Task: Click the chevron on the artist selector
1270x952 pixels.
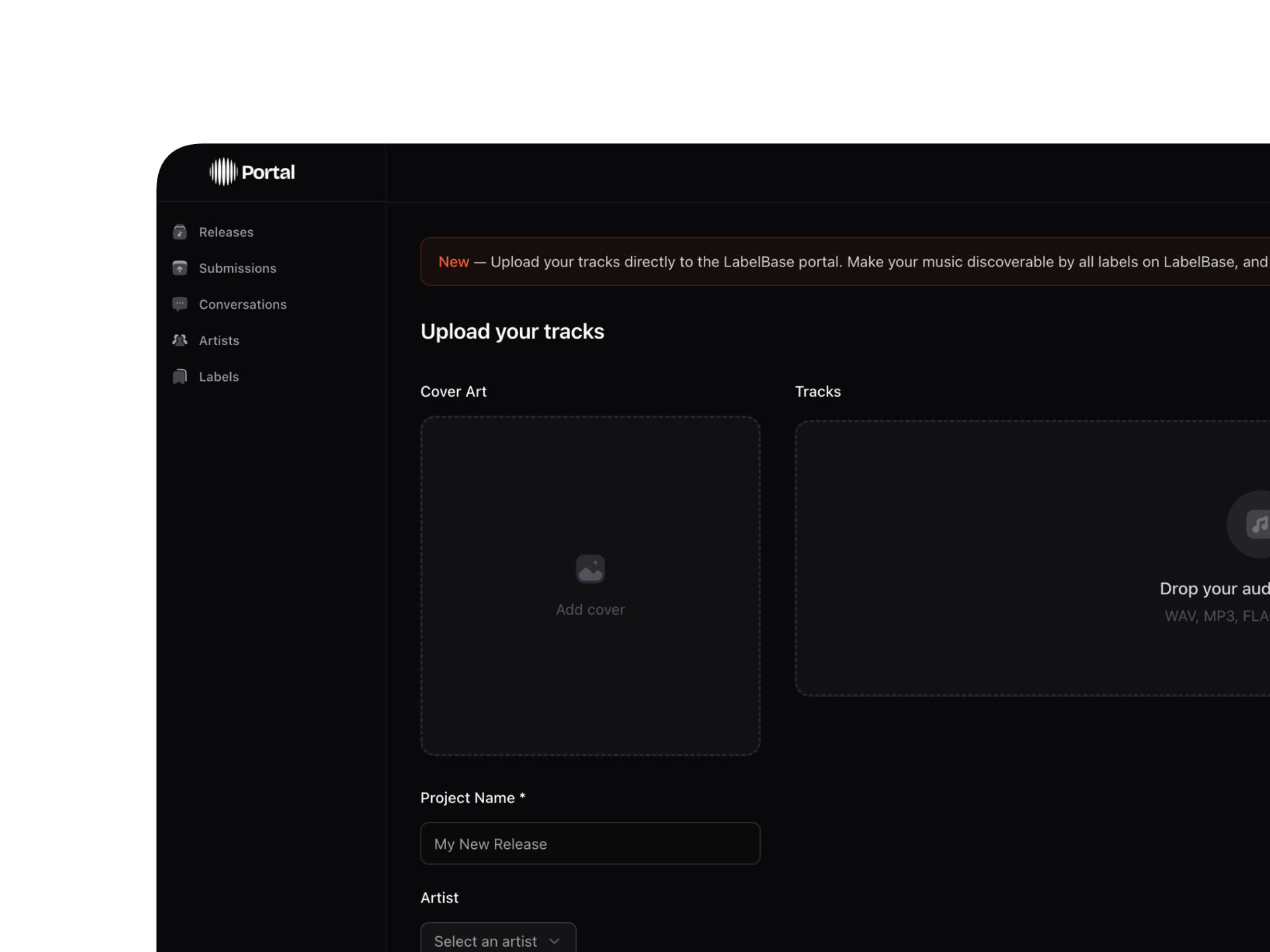Action: 554,941
